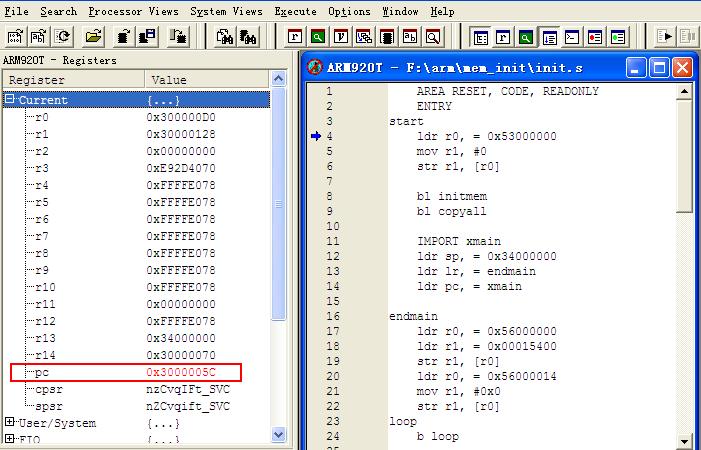
Task: Collapse the Current register group
Action: [9, 99]
